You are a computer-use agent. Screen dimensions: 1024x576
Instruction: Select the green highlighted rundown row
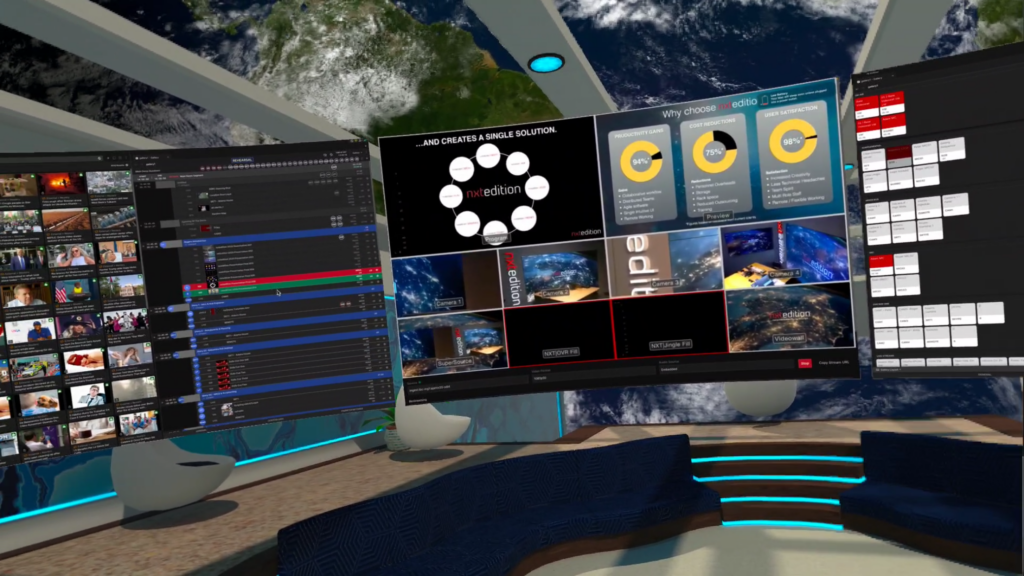pyautogui.click(x=282, y=285)
